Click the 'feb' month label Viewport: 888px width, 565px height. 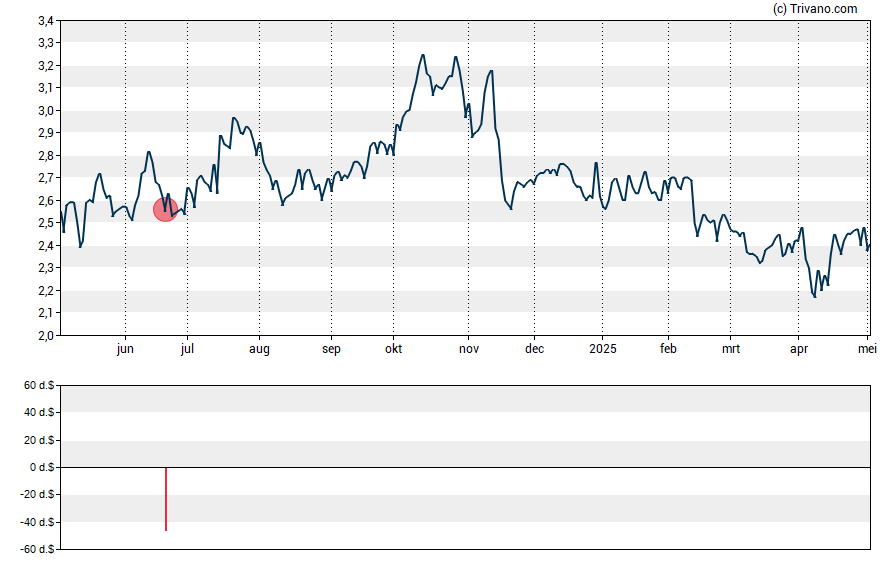[668, 349]
